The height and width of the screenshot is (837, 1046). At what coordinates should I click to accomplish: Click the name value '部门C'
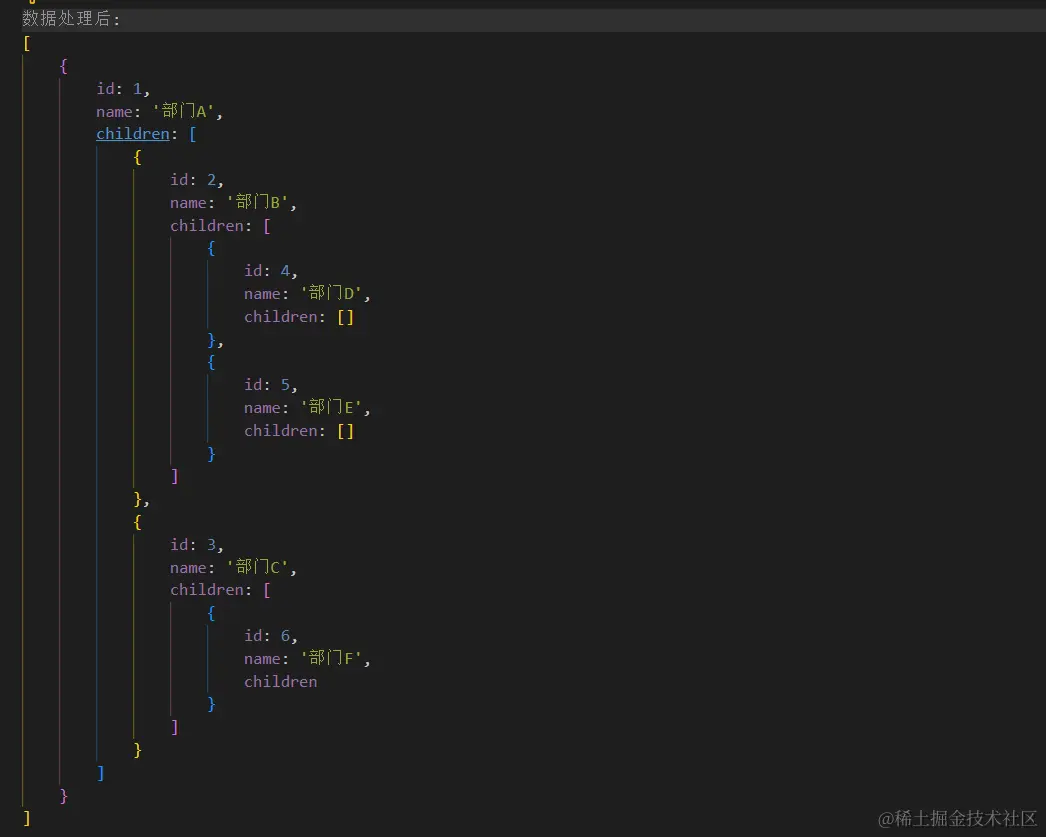[258, 568]
